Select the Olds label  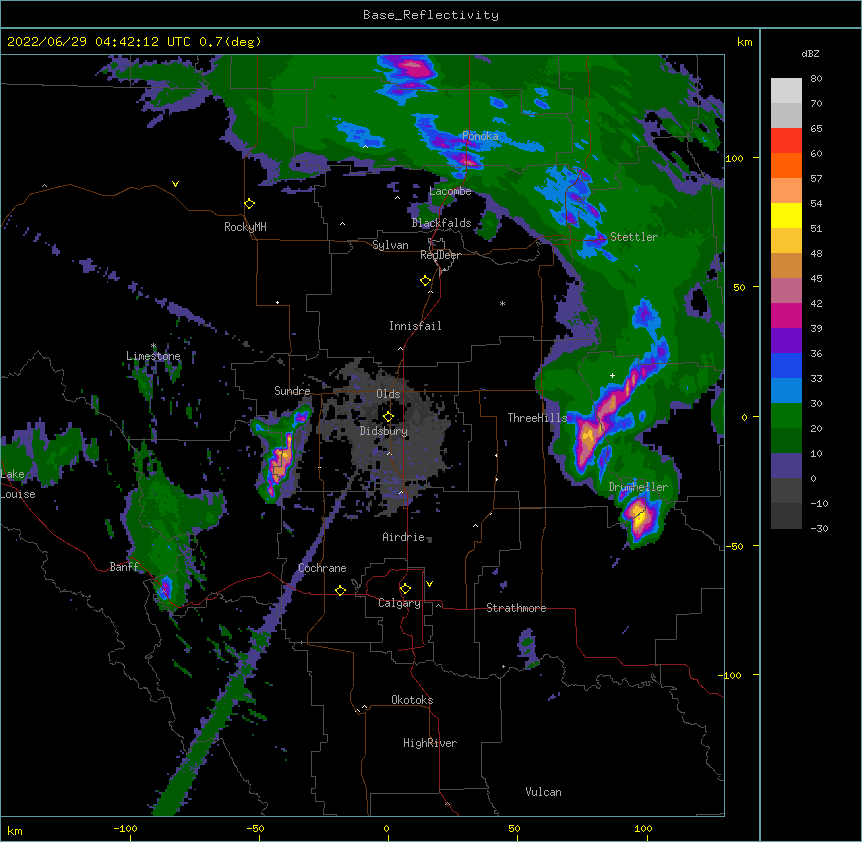coord(388,394)
